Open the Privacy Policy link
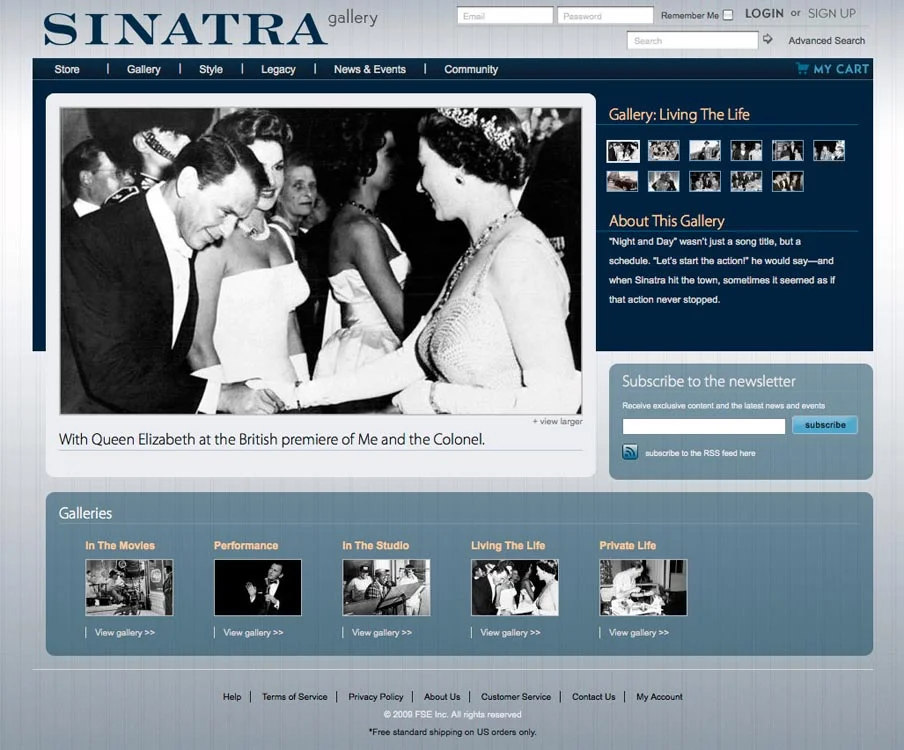 point(375,696)
